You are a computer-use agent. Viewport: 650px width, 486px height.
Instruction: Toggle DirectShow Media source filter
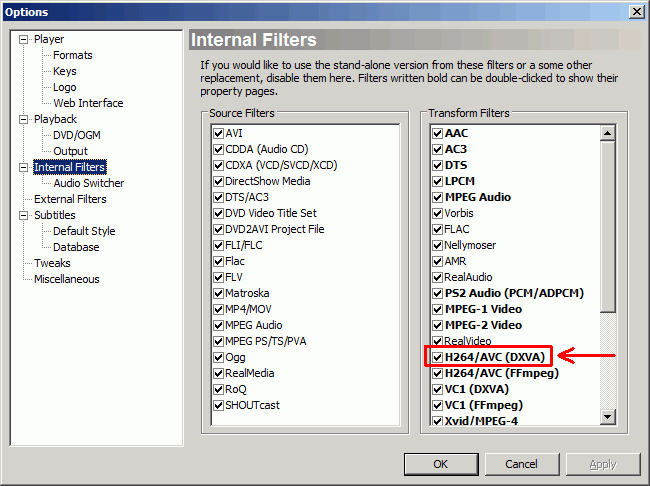point(218,182)
